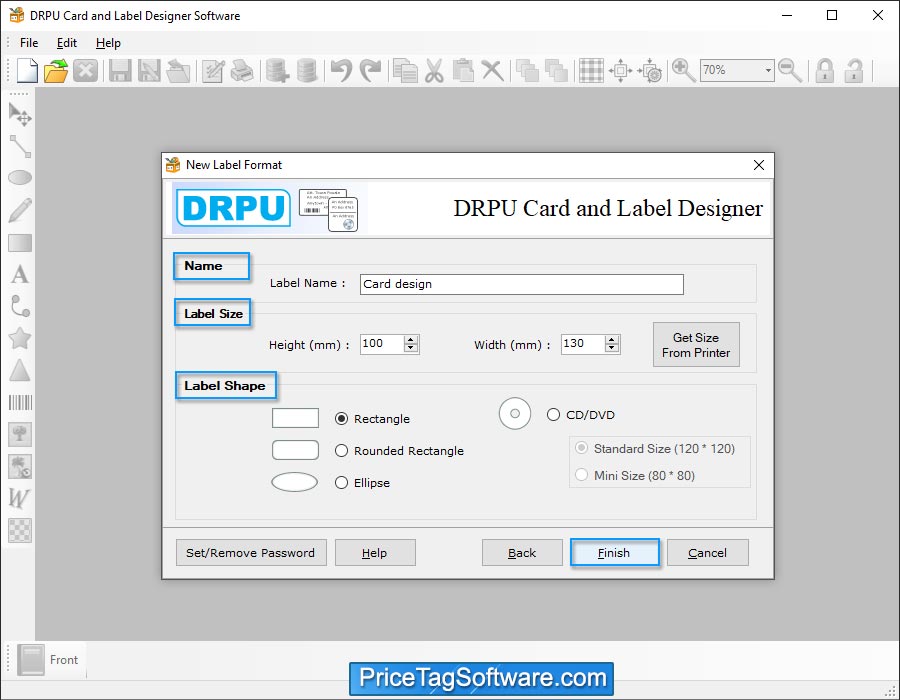This screenshot has width=900, height=700.
Task: Select the CD/DVD label shape option
Action: click(553, 414)
